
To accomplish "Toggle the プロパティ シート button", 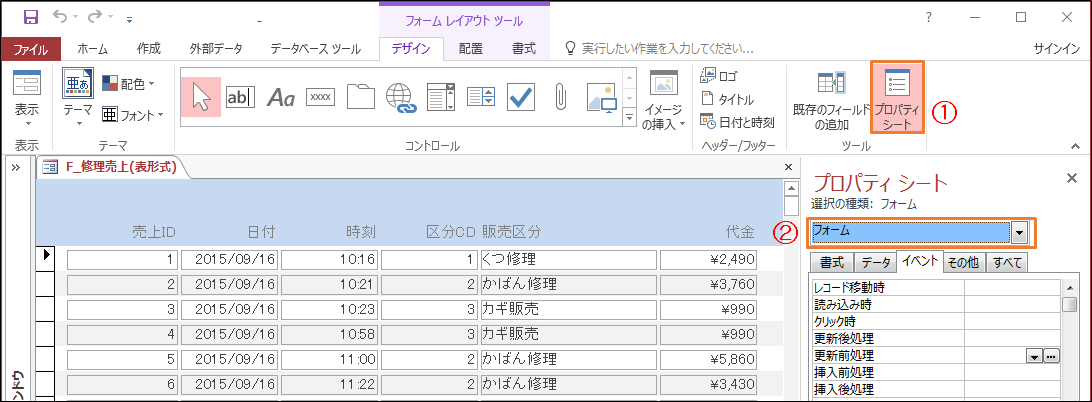I will point(898,98).
